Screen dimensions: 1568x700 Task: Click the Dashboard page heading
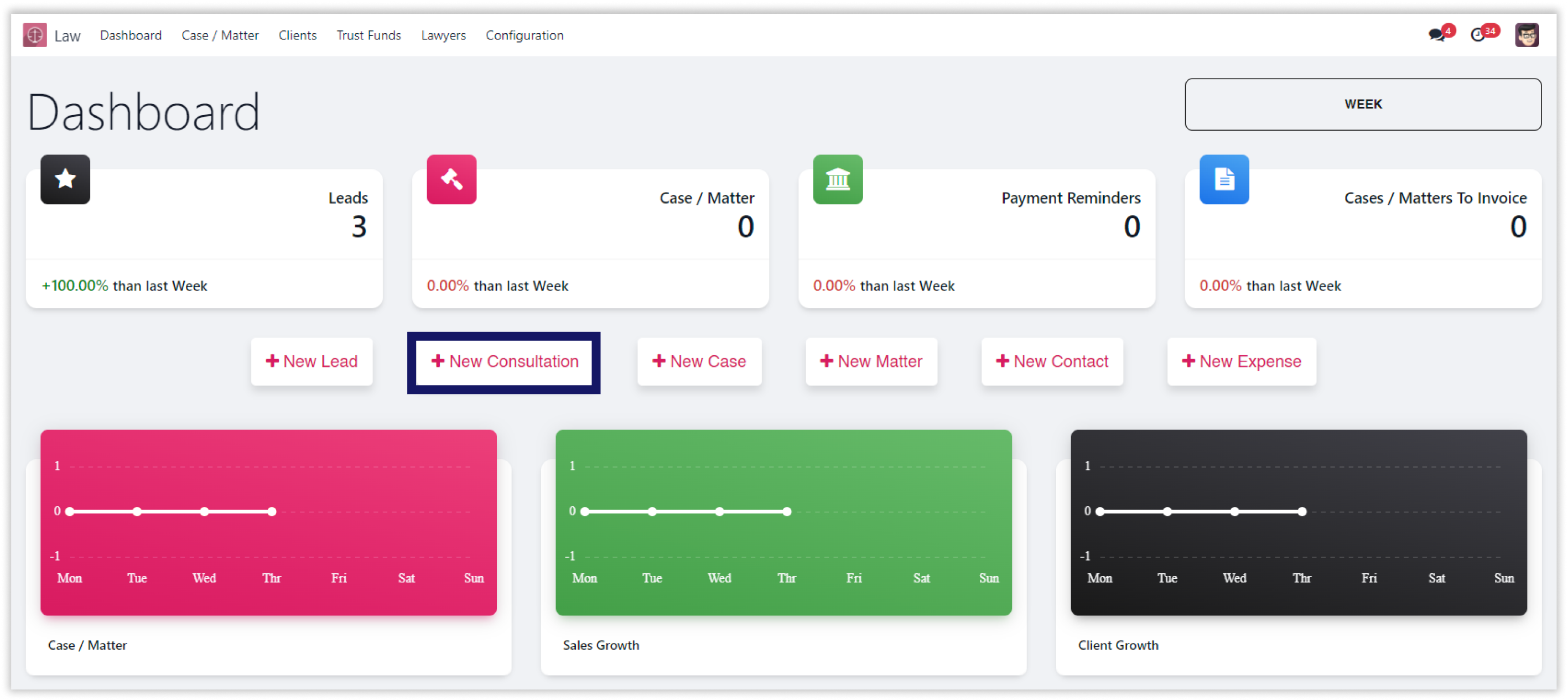(144, 113)
